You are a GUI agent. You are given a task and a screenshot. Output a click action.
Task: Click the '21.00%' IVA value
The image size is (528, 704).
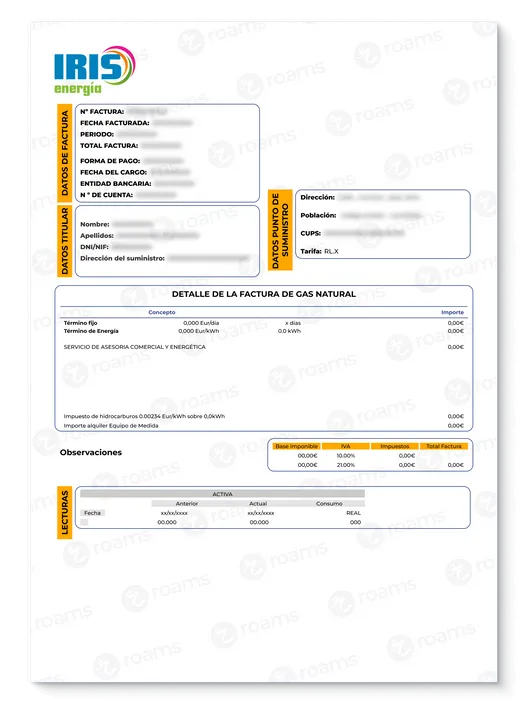[x=346, y=465]
